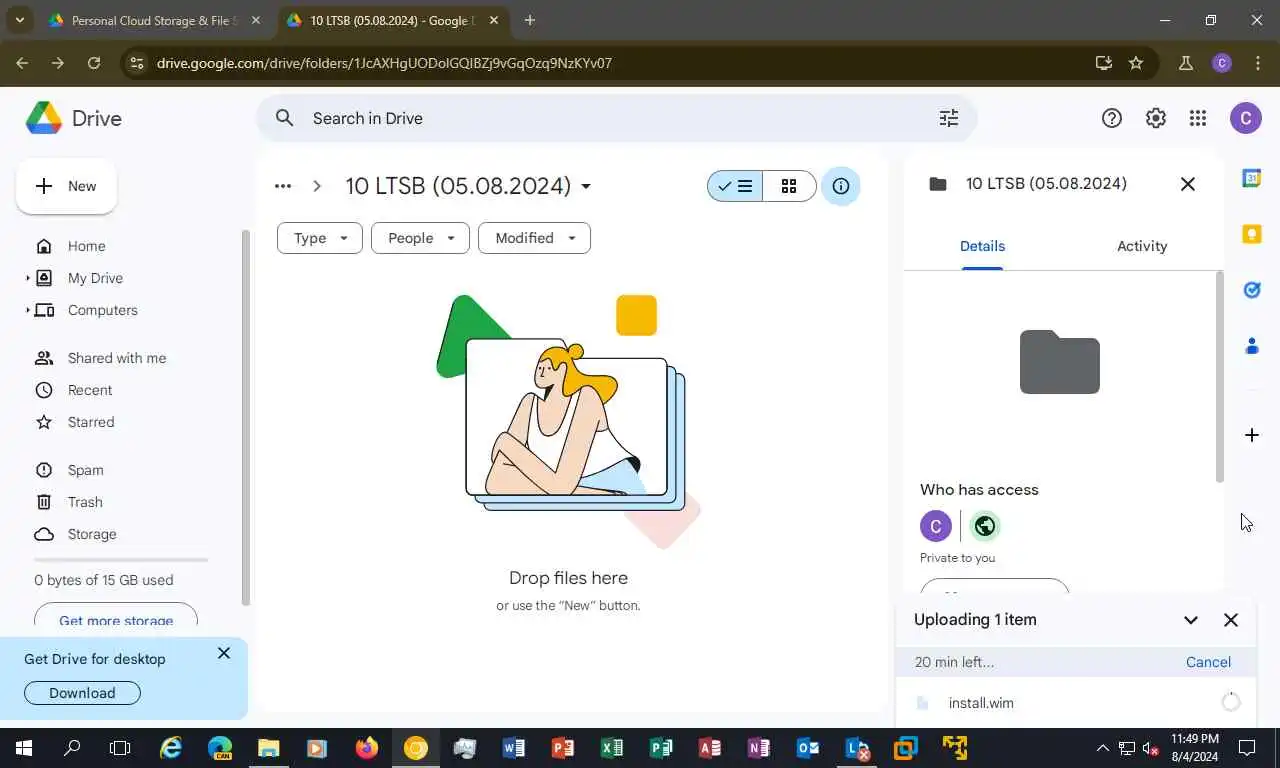This screenshot has width=1280, height=768.
Task: Toggle the view details info button
Action: (x=841, y=186)
